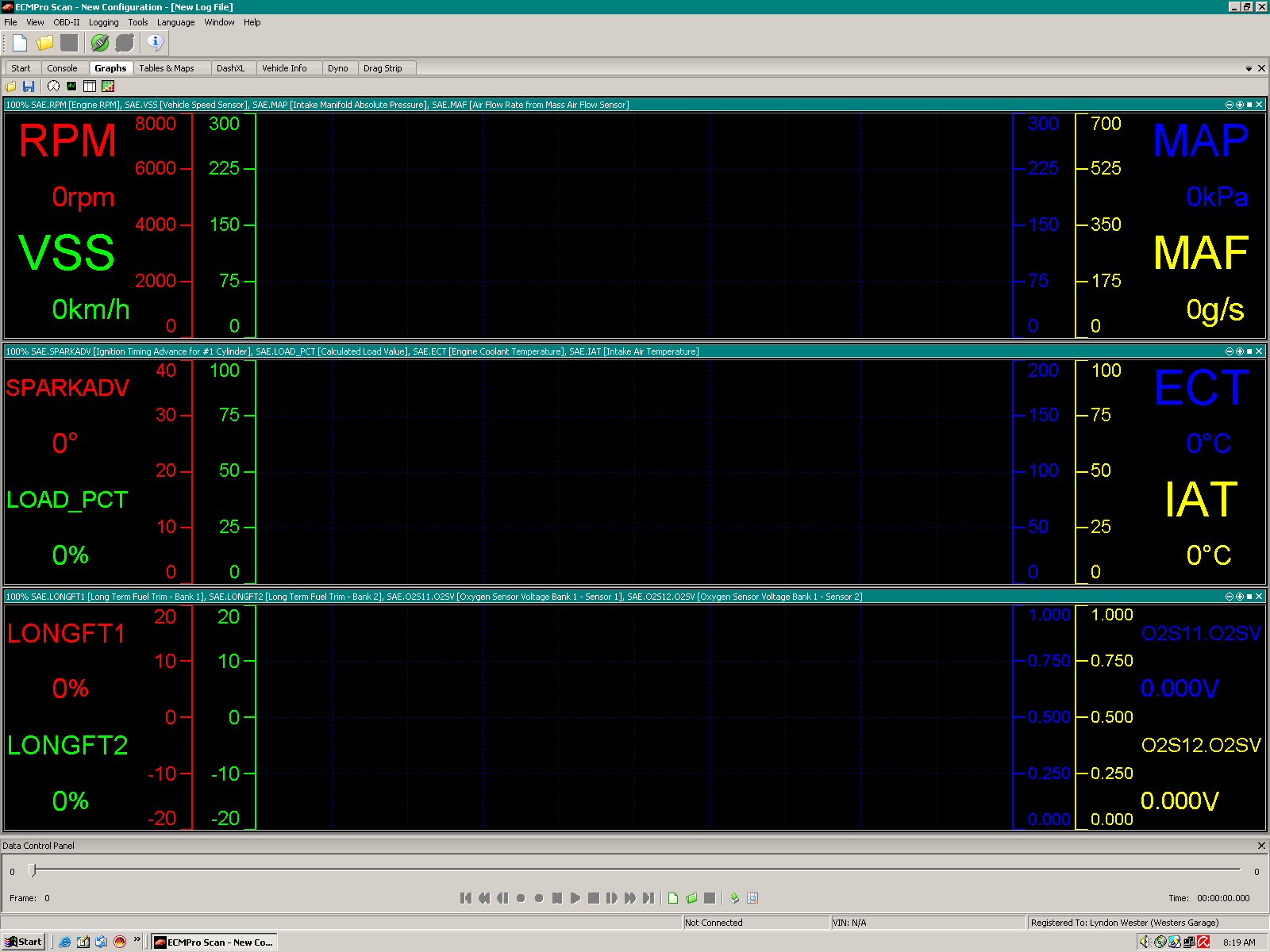Click the zoom region icon in playback bar
The width and height of the screenshot is (1270, 952).
click(752, 898)
